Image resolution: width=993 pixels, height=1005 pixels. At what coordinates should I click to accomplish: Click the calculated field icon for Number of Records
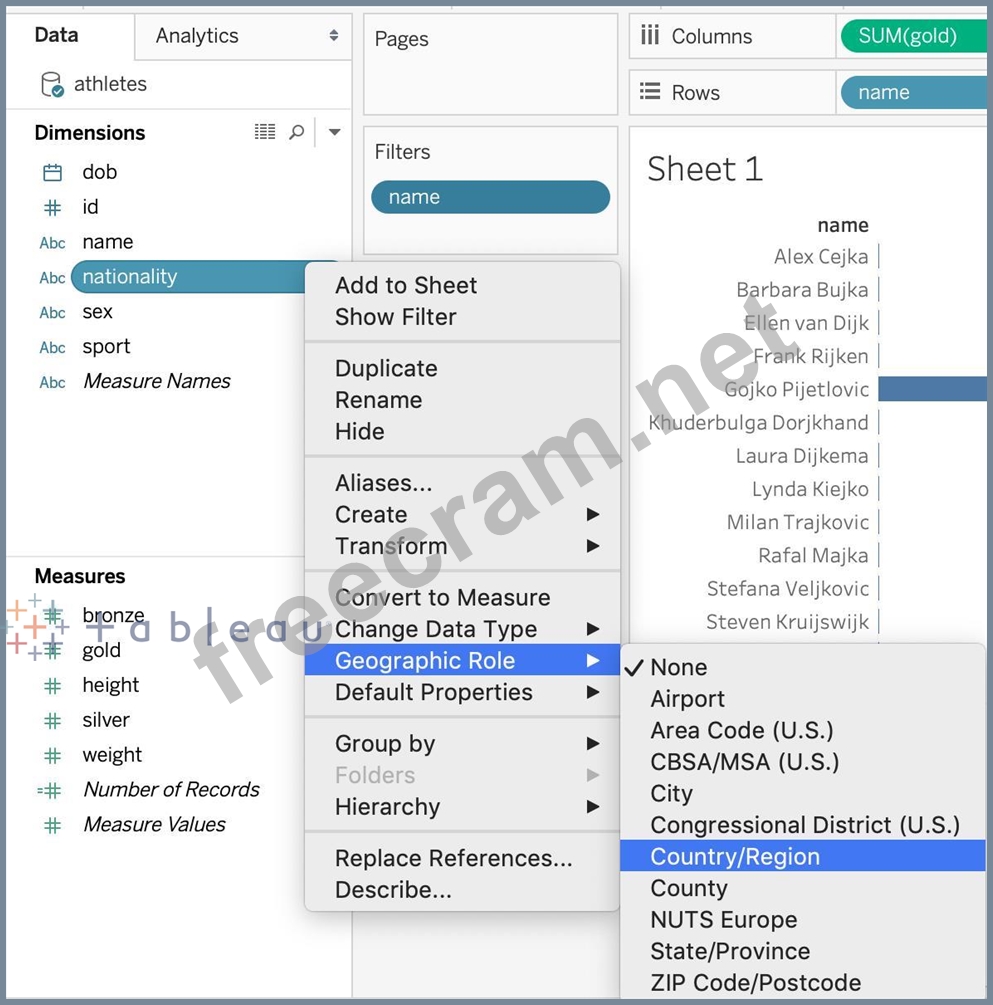click(50, 790)
